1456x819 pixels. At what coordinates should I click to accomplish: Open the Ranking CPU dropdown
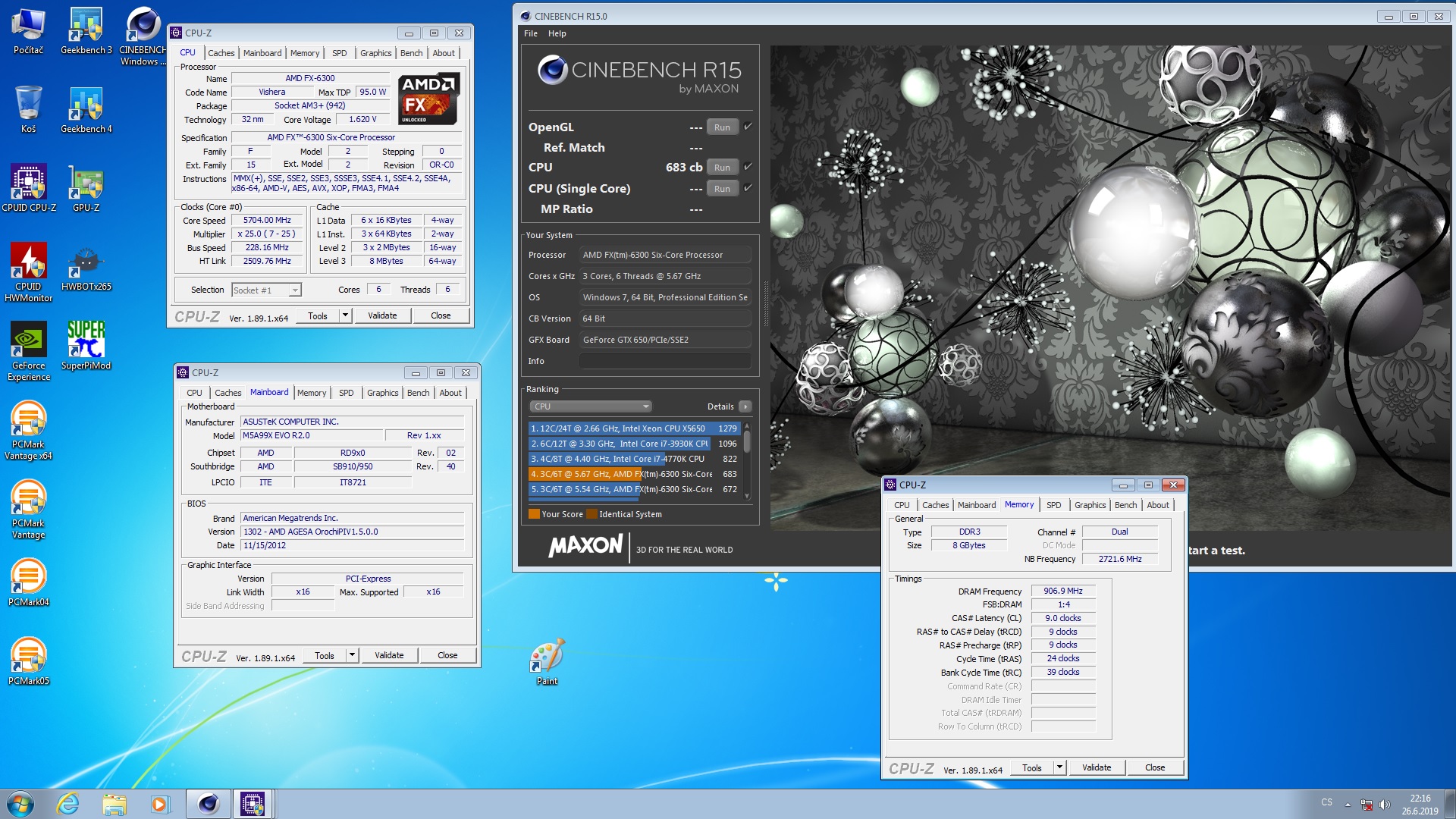[x=590, y=406]
